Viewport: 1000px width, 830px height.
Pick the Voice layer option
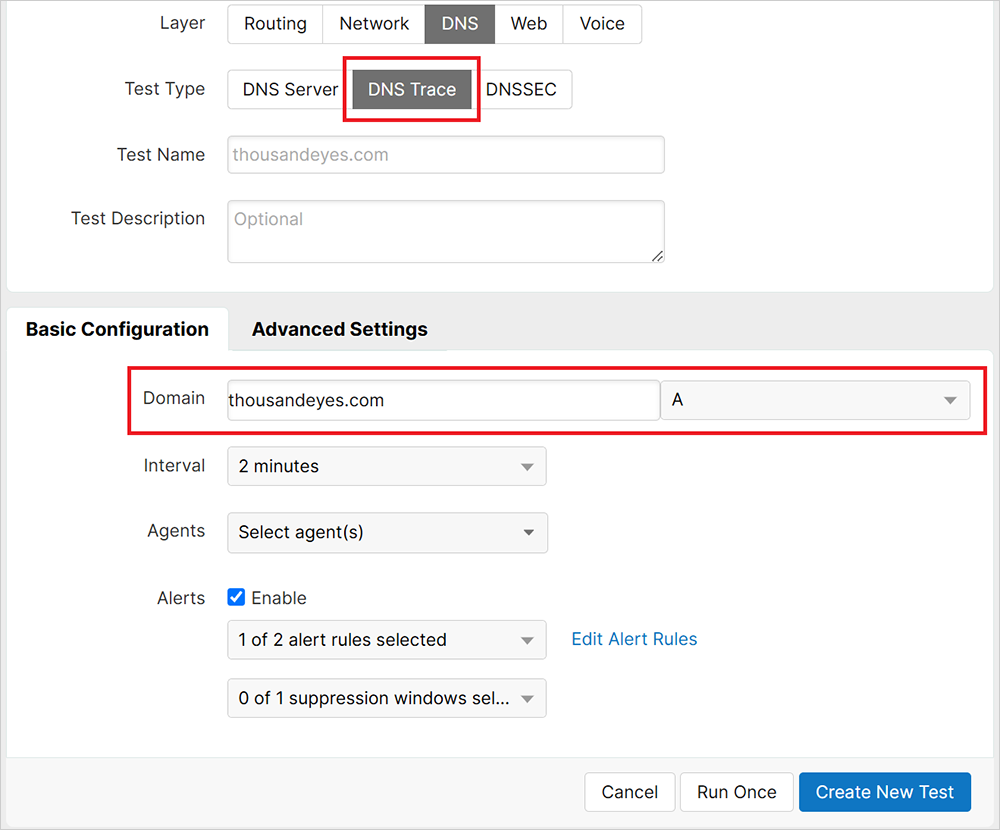(602, 24)
